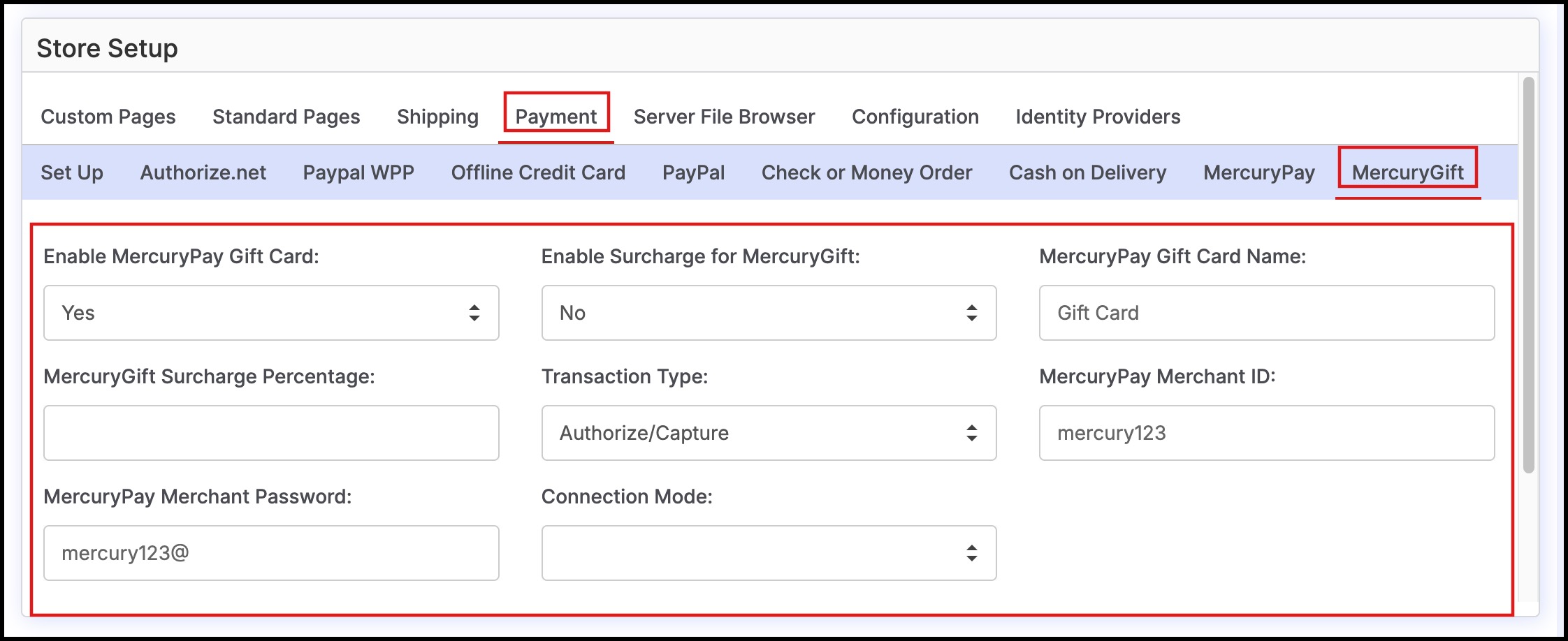This screenshot has height=641, width=1568.
Task: Edit the MercuryPay Merchant ID field
Action: pyautogui.click(x=1267, y=433)
